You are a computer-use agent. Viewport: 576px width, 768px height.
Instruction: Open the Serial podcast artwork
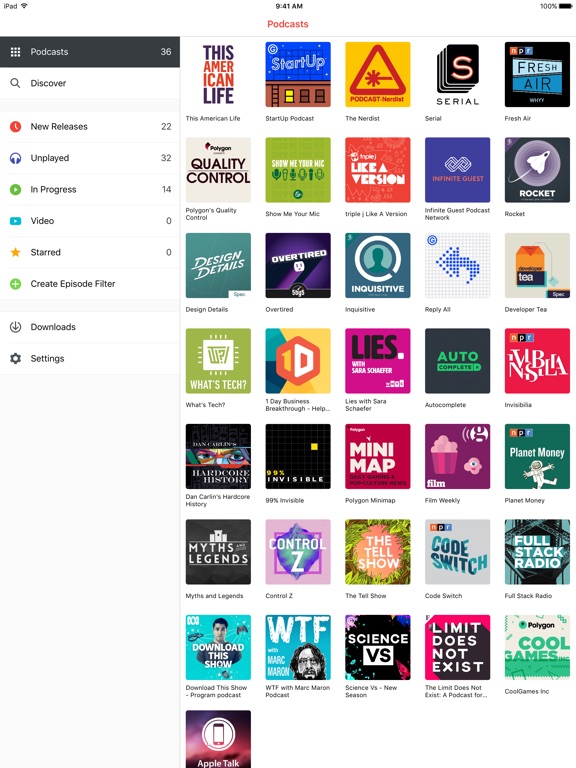coord(457,74)
